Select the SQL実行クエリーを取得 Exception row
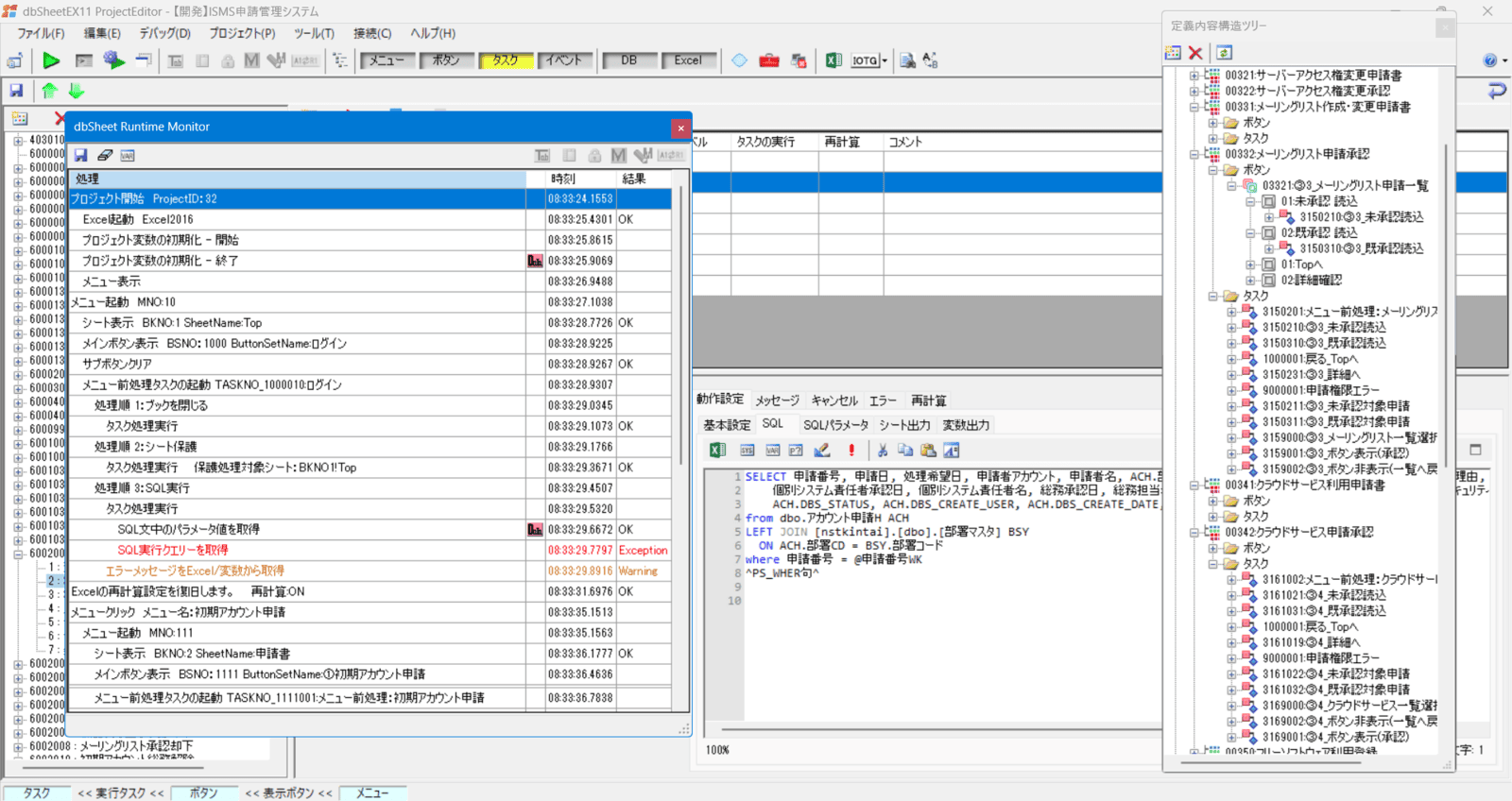The image size is (1512, 801). [x=172, y=550]
